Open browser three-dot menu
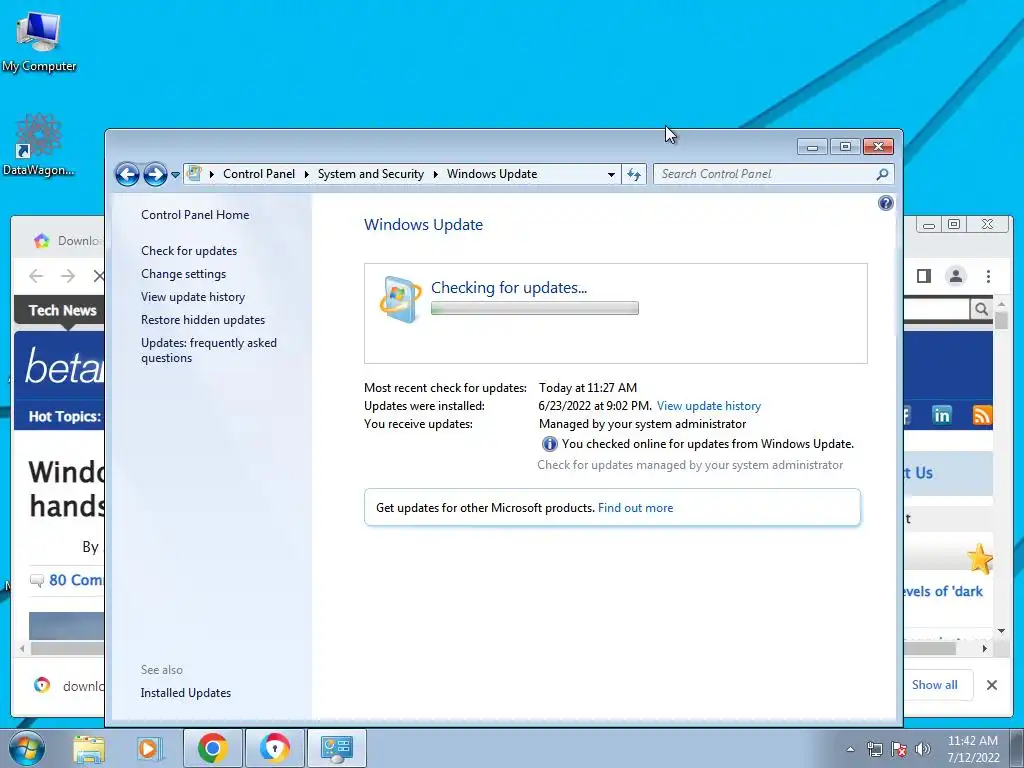 tap(988, 276)
